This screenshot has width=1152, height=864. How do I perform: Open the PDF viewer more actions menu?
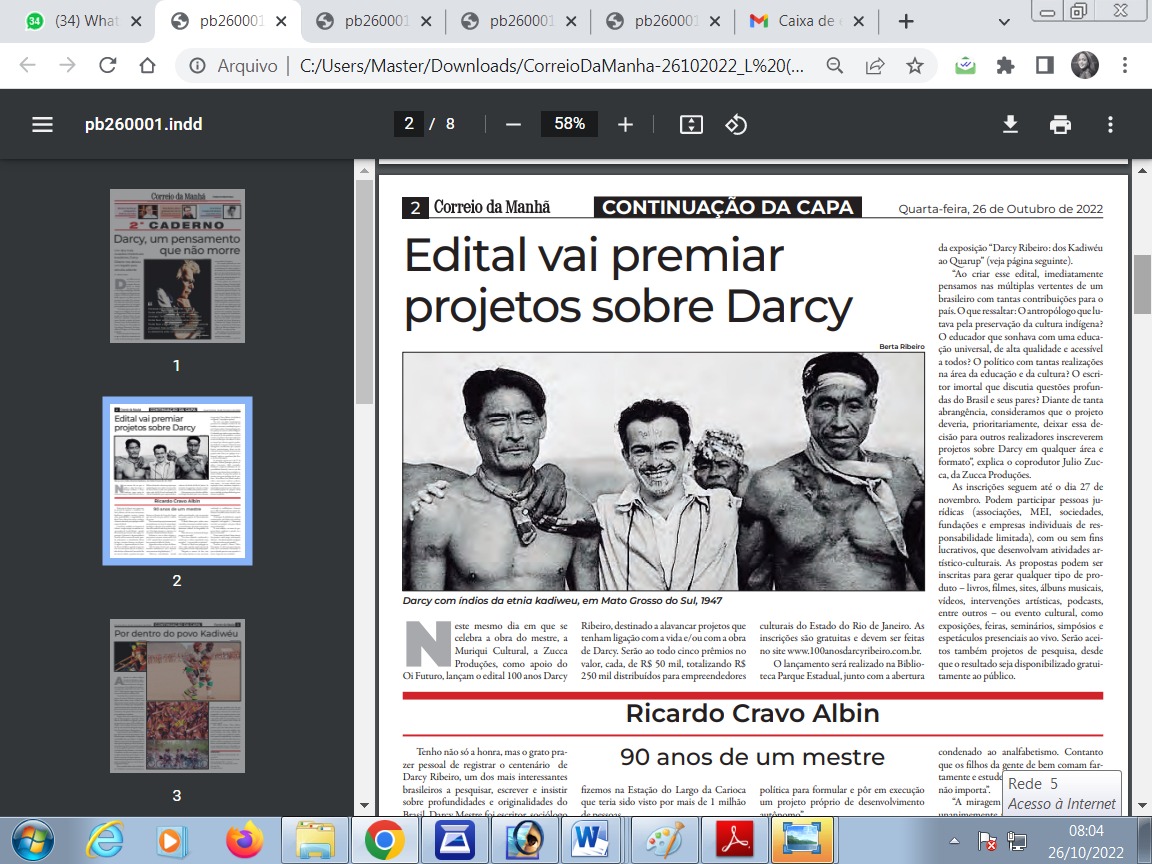pyautogui.click(x=1110, y=124)
